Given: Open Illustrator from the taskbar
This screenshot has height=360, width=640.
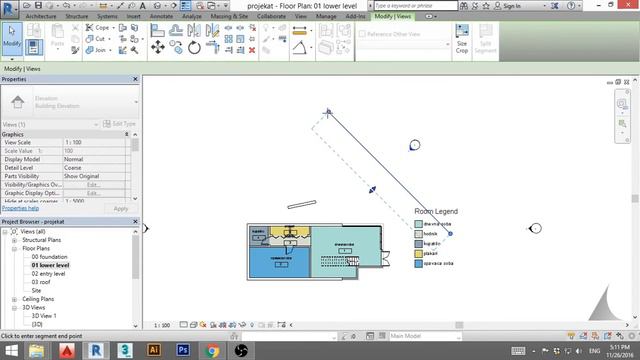Looking at the screenshot, I should (x=154, y=350).
